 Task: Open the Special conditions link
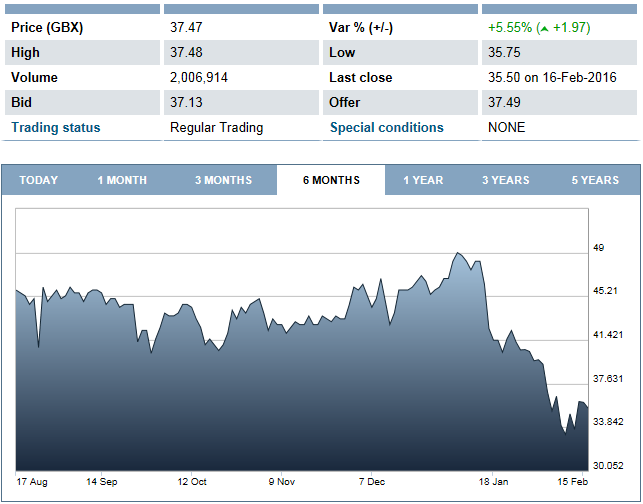(386, 127)
